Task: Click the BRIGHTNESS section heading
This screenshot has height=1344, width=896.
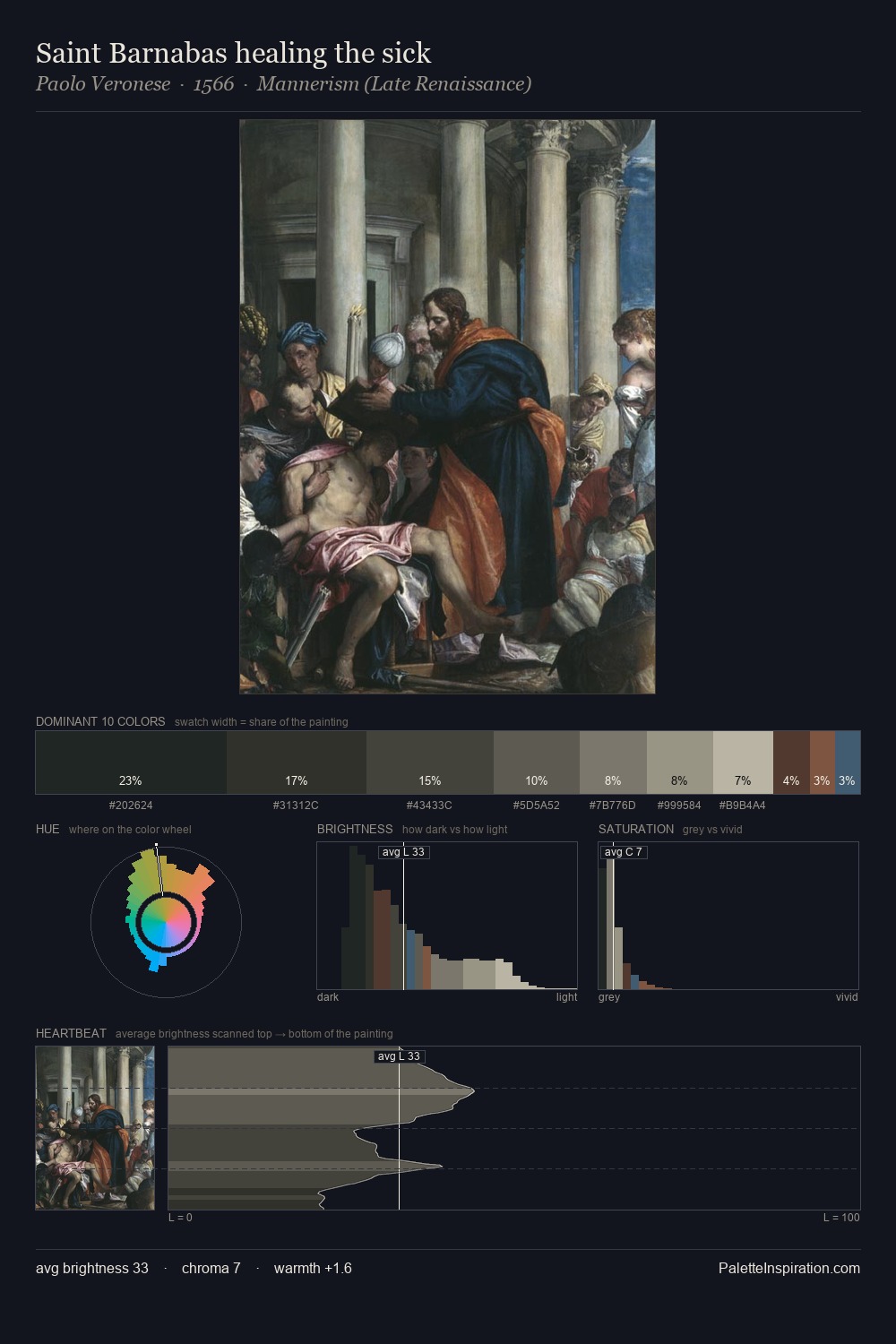Action: coord(355,829)
